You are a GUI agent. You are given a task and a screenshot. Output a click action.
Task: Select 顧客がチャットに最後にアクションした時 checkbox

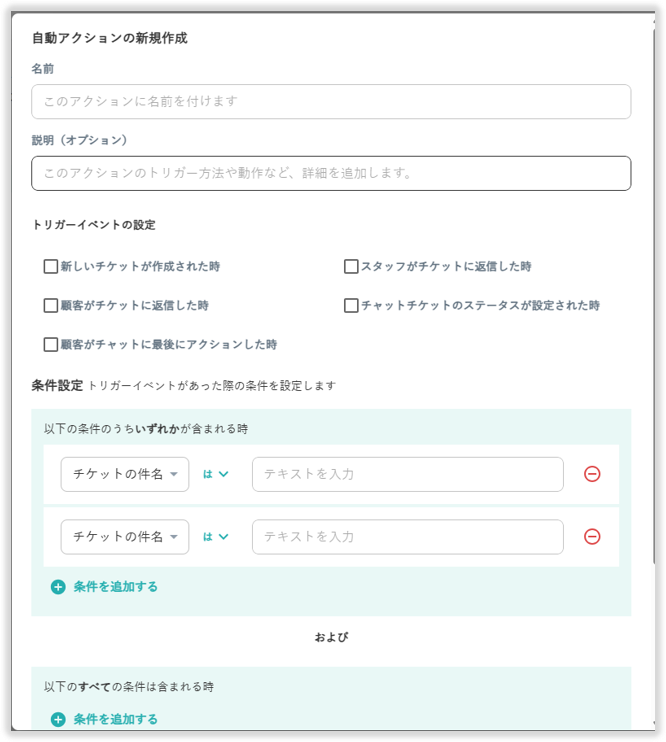[x=51, y=345]
